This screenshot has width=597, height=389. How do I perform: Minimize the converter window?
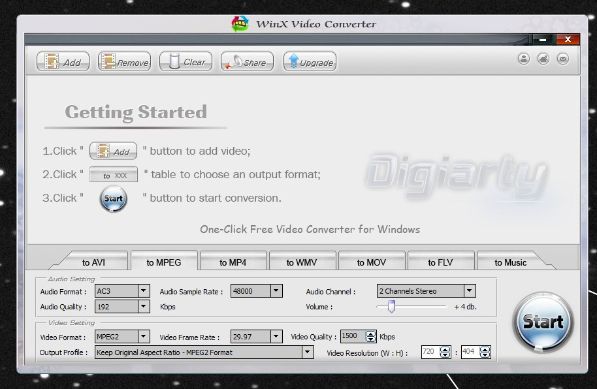coord(542,39)
